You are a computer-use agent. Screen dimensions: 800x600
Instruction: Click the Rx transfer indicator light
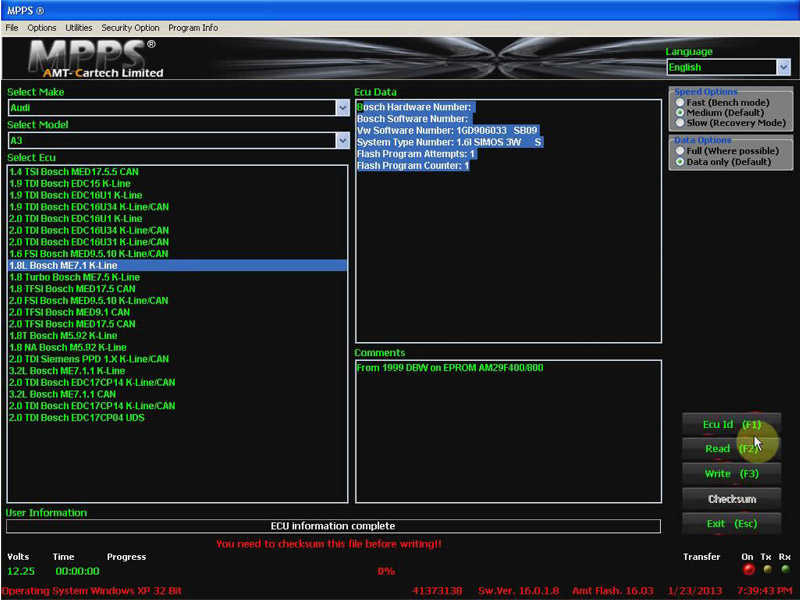point(785,569)
